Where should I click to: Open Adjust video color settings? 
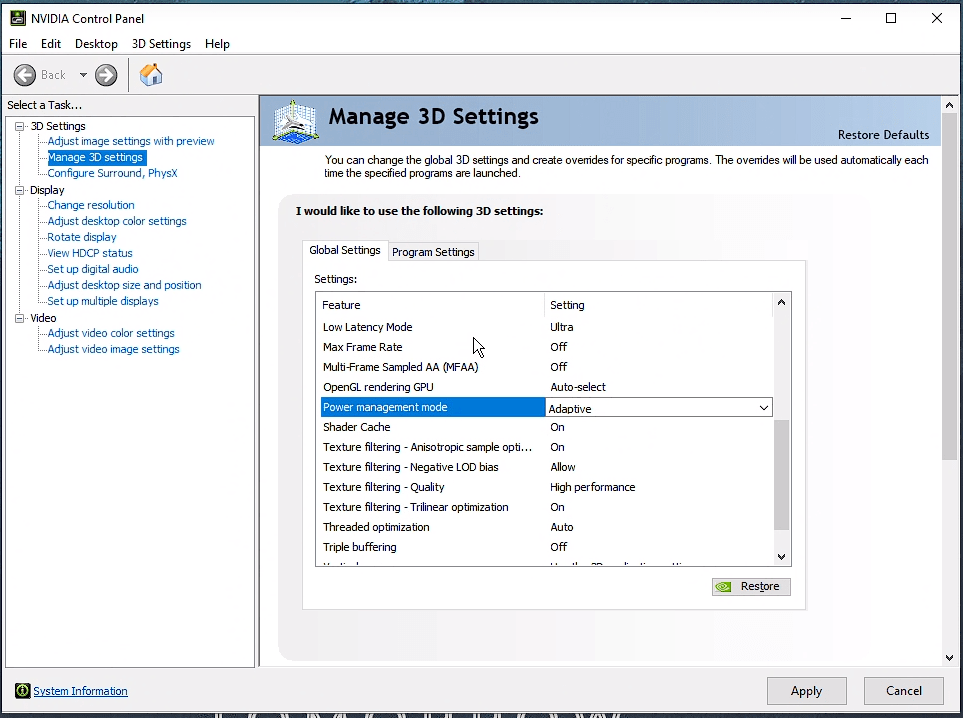click(111, 333)
